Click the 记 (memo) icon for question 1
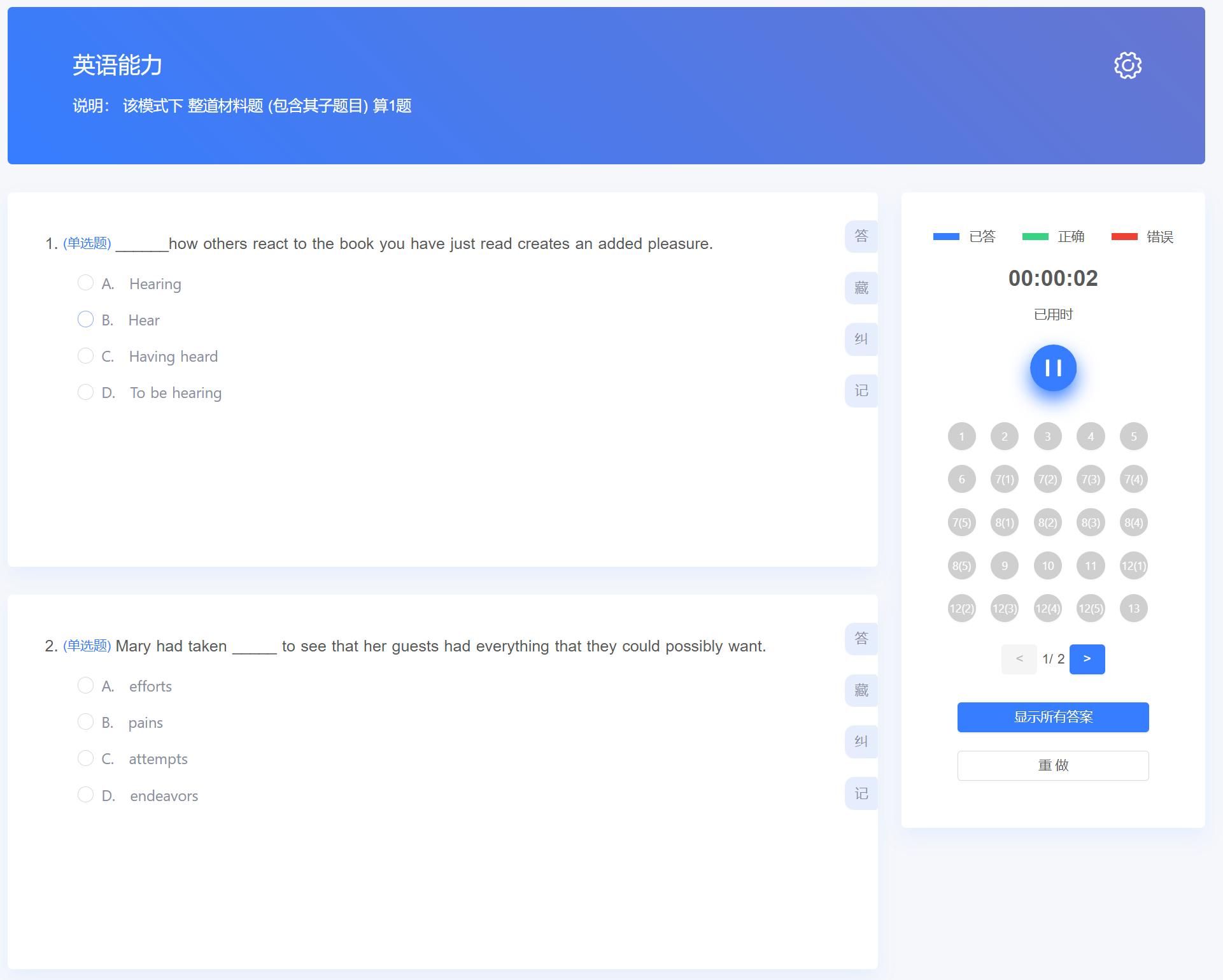The width and height of the screenshot is (1223, 980). 861,391
